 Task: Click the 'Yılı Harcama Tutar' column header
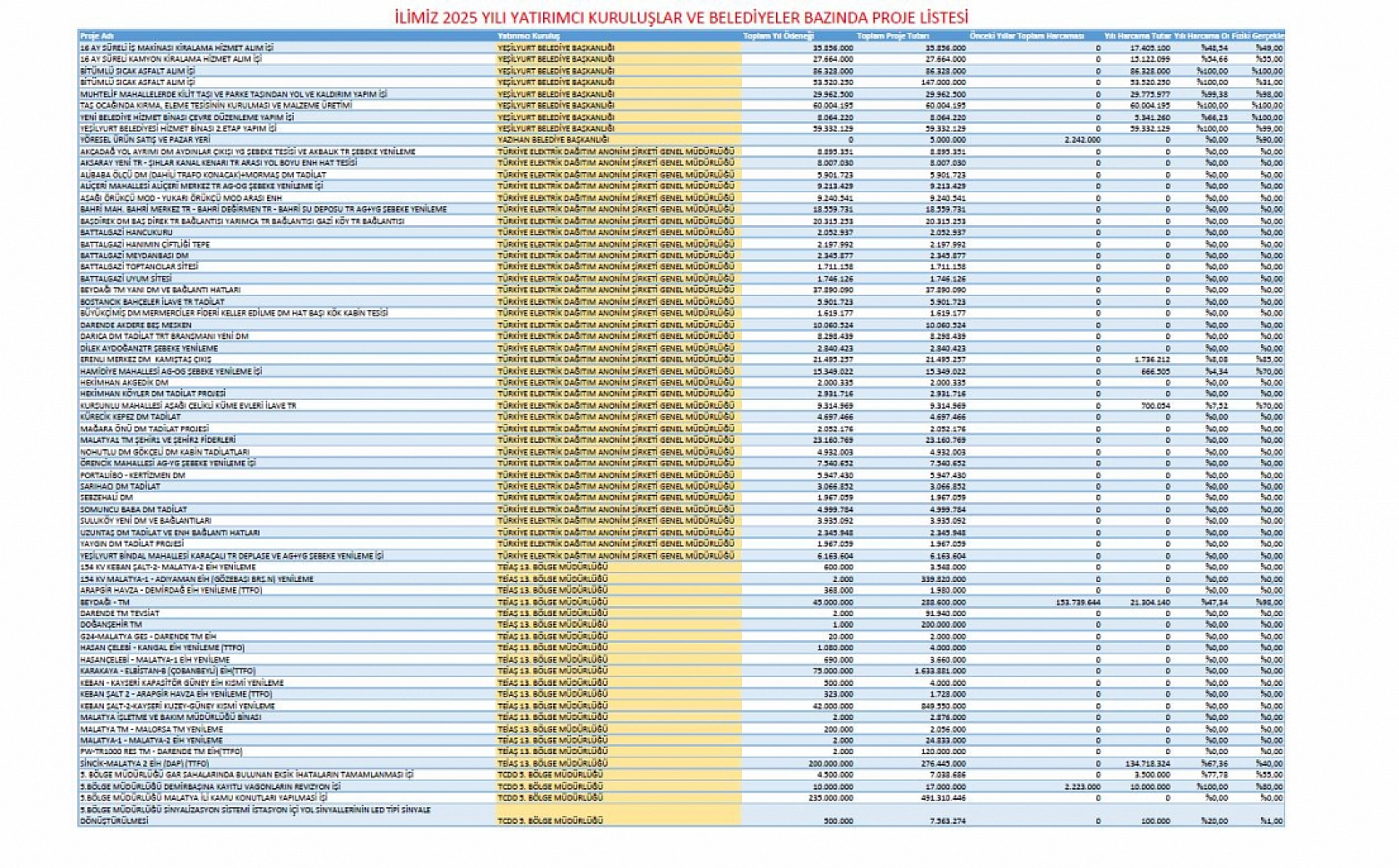click(x=1137, y=37)
